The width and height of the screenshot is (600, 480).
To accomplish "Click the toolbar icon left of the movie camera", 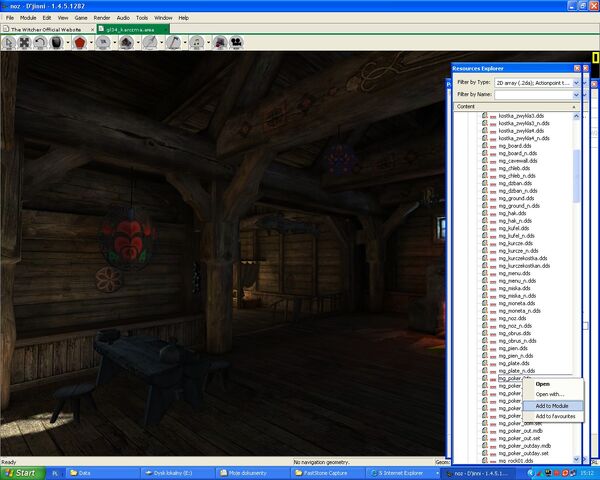I will click(220, 43).
